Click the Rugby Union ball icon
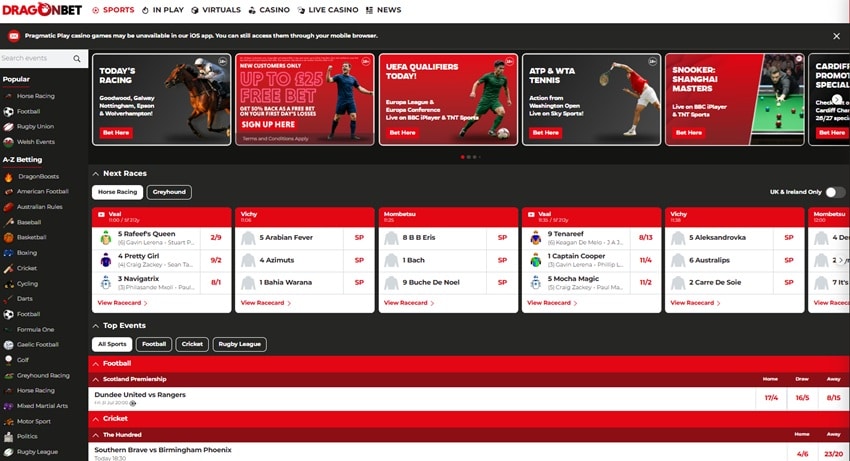 click(8, 126)
